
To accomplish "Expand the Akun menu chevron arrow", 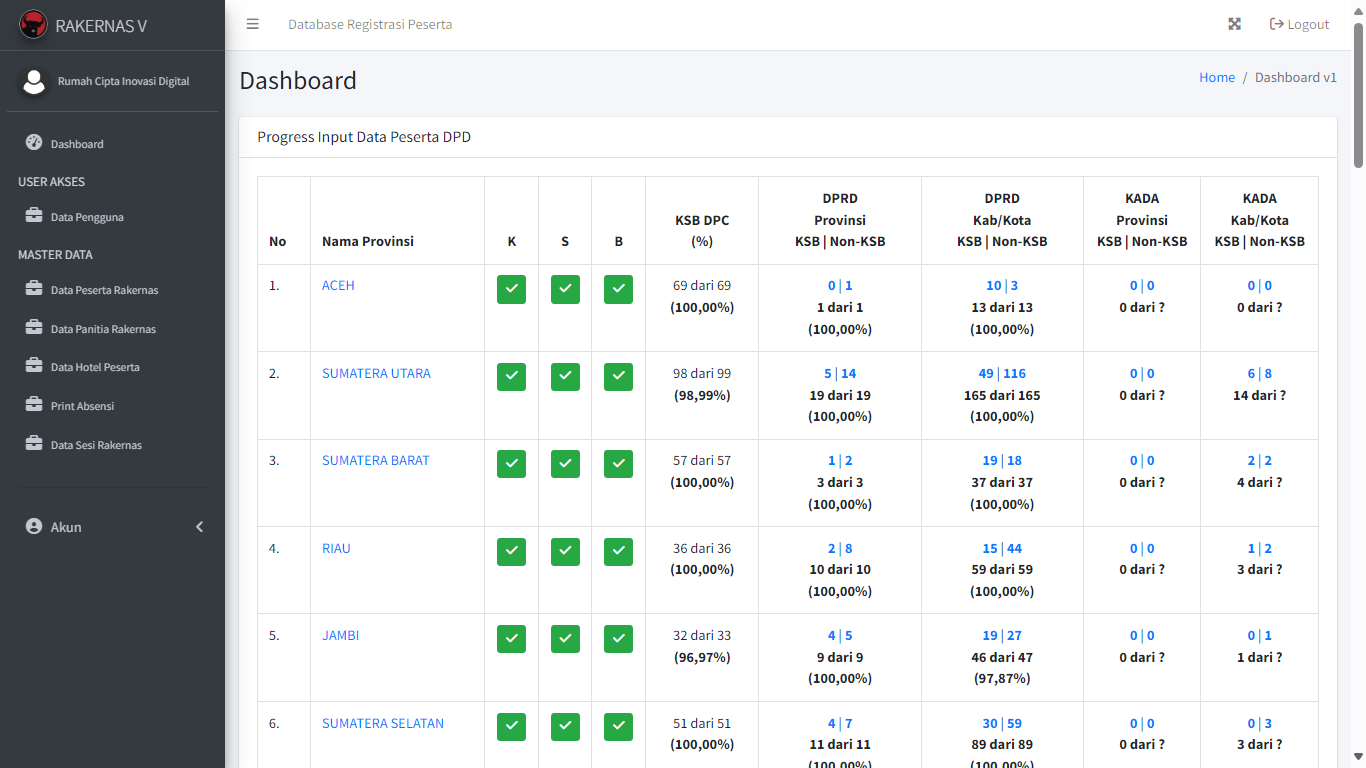I will pyautogui.click(x=199, y=527).
